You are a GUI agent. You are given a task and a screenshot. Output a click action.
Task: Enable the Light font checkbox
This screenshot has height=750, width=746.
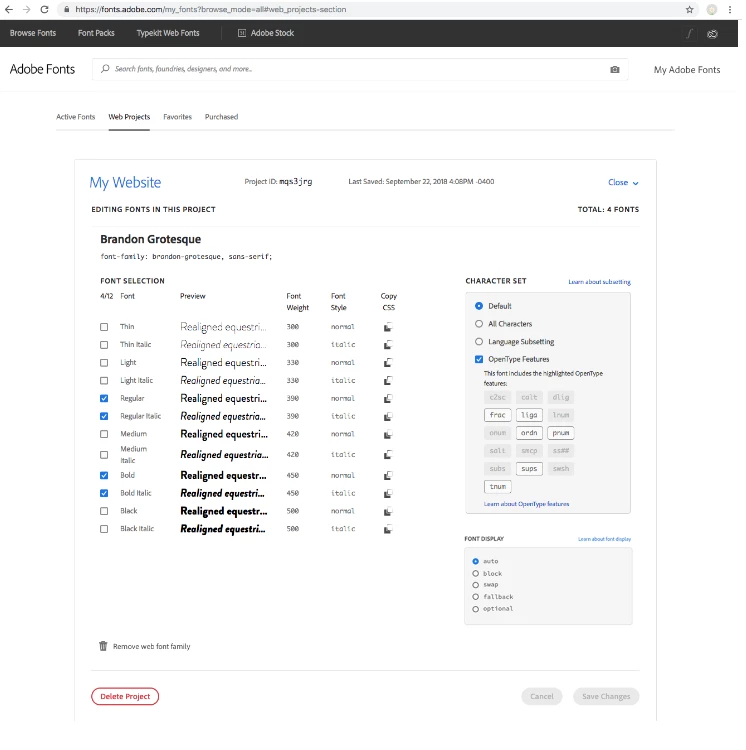tap(104, 363)
